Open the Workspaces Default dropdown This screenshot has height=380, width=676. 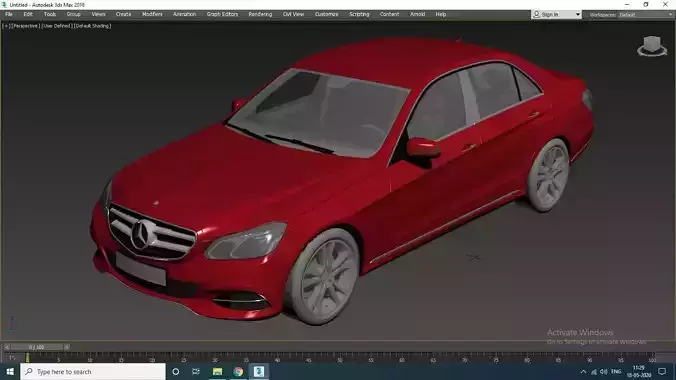tap(645, 15)
